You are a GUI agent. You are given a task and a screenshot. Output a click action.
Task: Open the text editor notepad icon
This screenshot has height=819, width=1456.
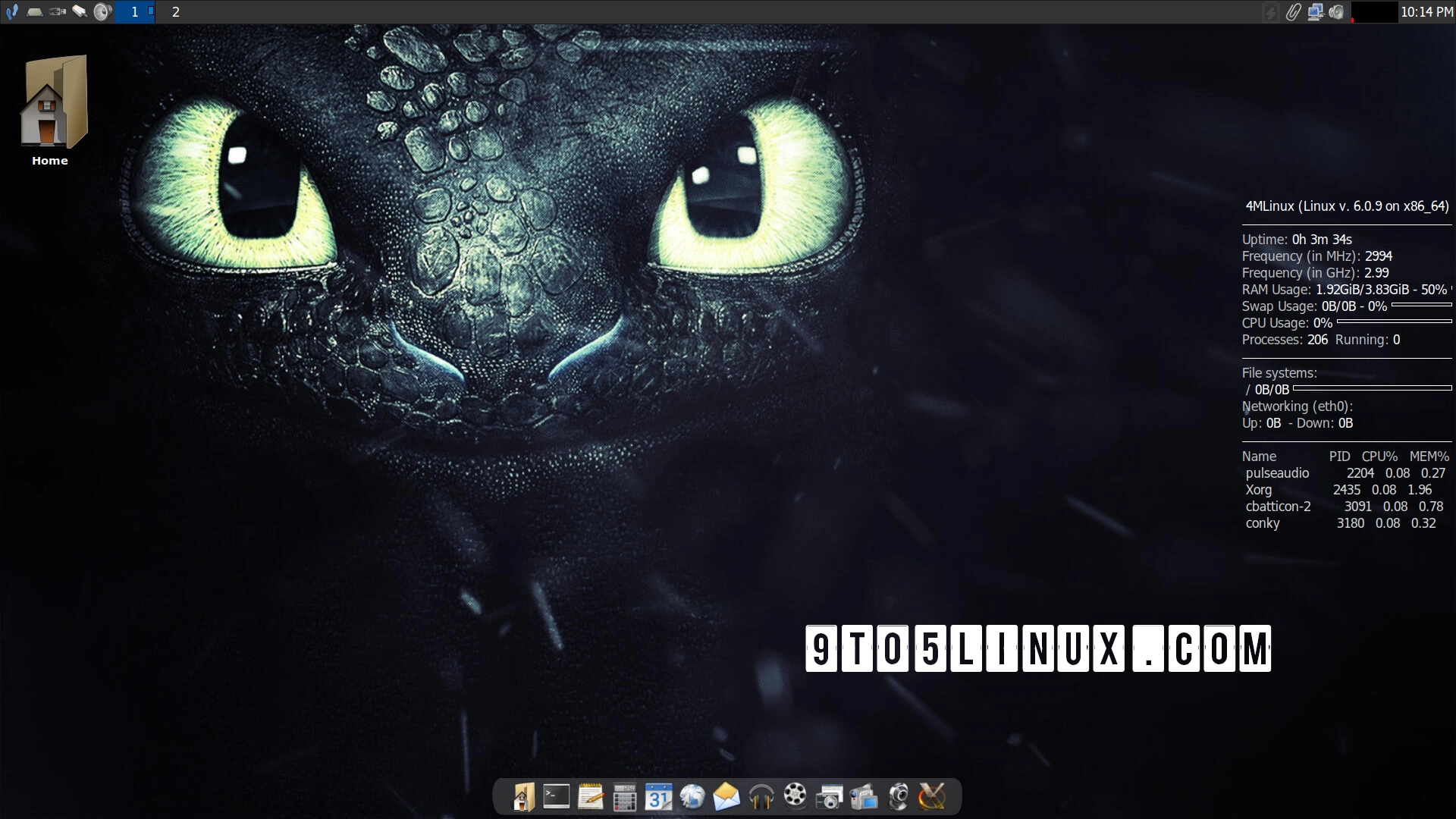[x=591, y=797]
